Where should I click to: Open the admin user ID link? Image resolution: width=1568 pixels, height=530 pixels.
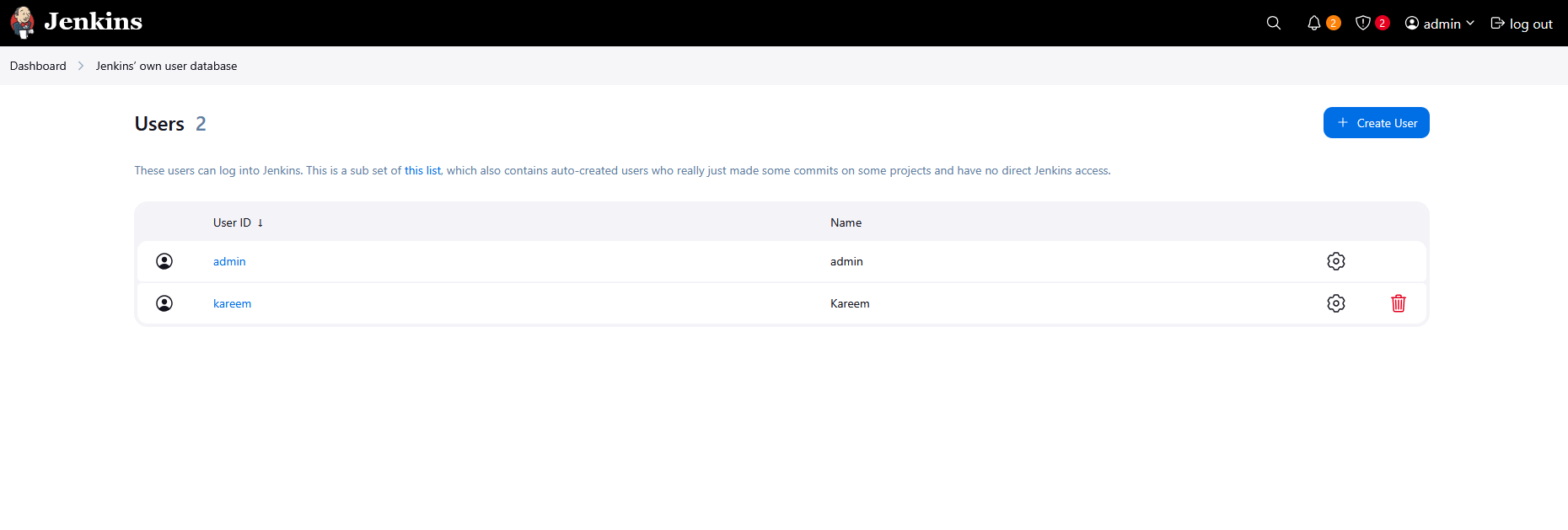229,261
